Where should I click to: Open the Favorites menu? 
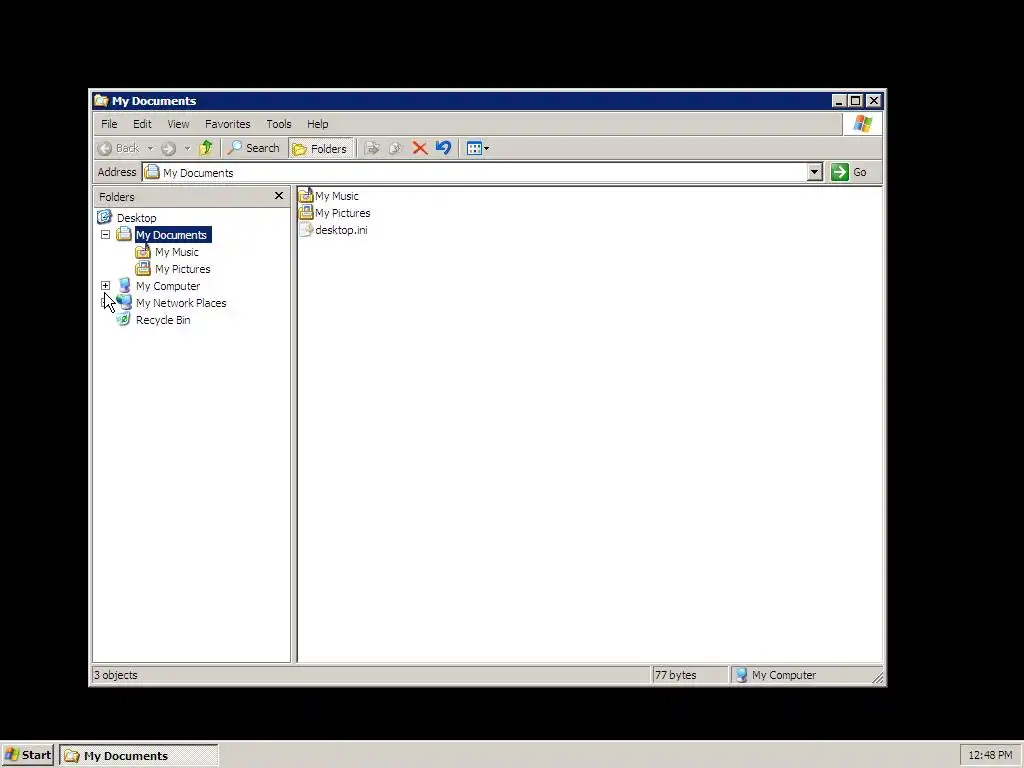tap(227, 124)
